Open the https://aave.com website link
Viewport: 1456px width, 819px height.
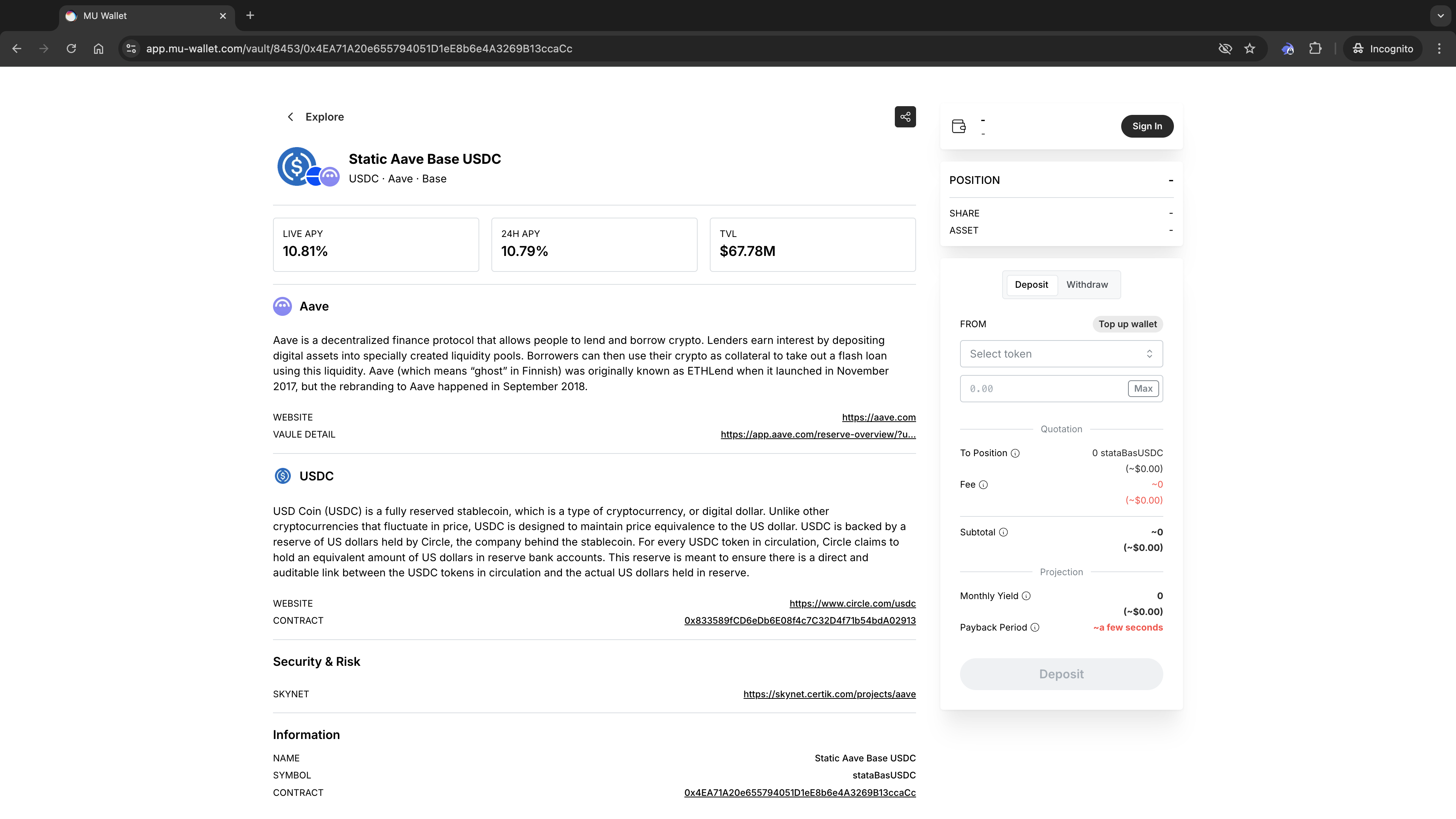click(879, 418)
